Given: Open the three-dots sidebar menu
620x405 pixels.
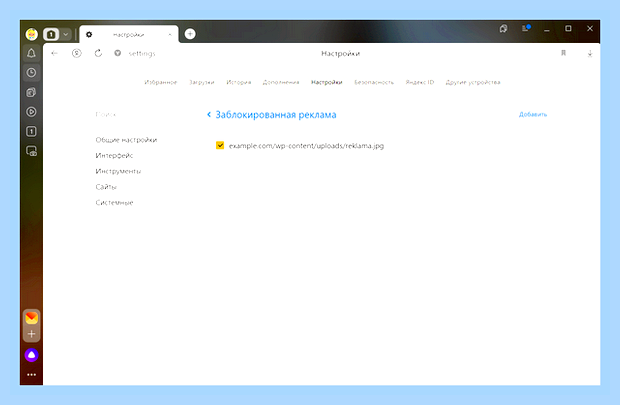Looking at the screenshot, I should [32, 375].
